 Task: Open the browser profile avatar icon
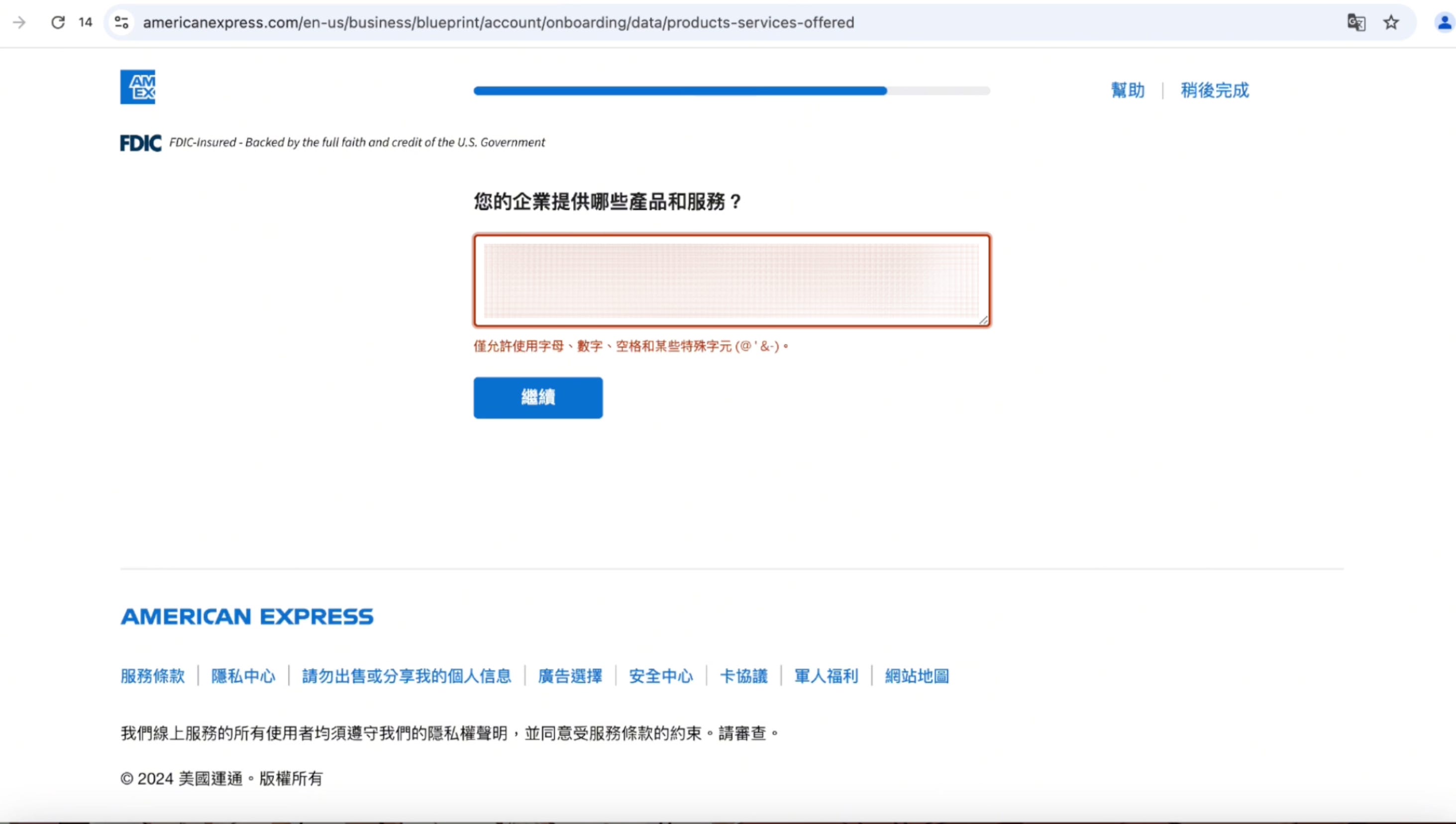click(x=1444, y=22)
